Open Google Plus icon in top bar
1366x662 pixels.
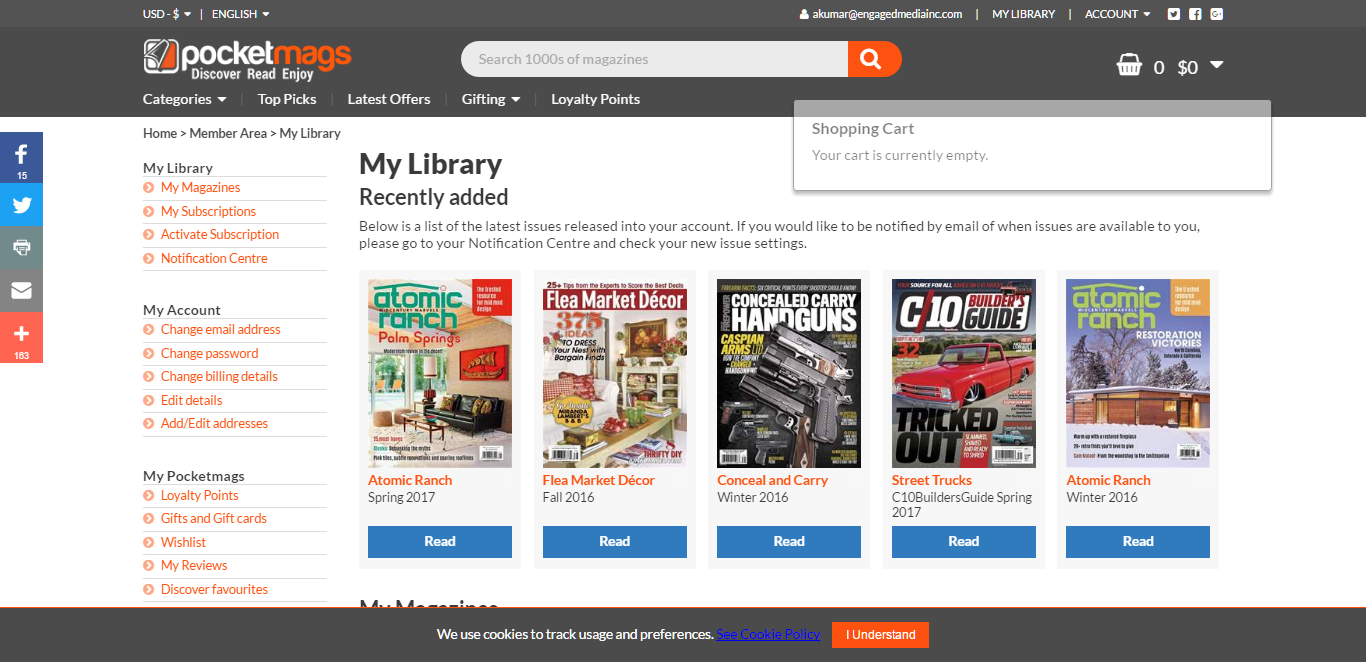click(x=1217, y=14)
